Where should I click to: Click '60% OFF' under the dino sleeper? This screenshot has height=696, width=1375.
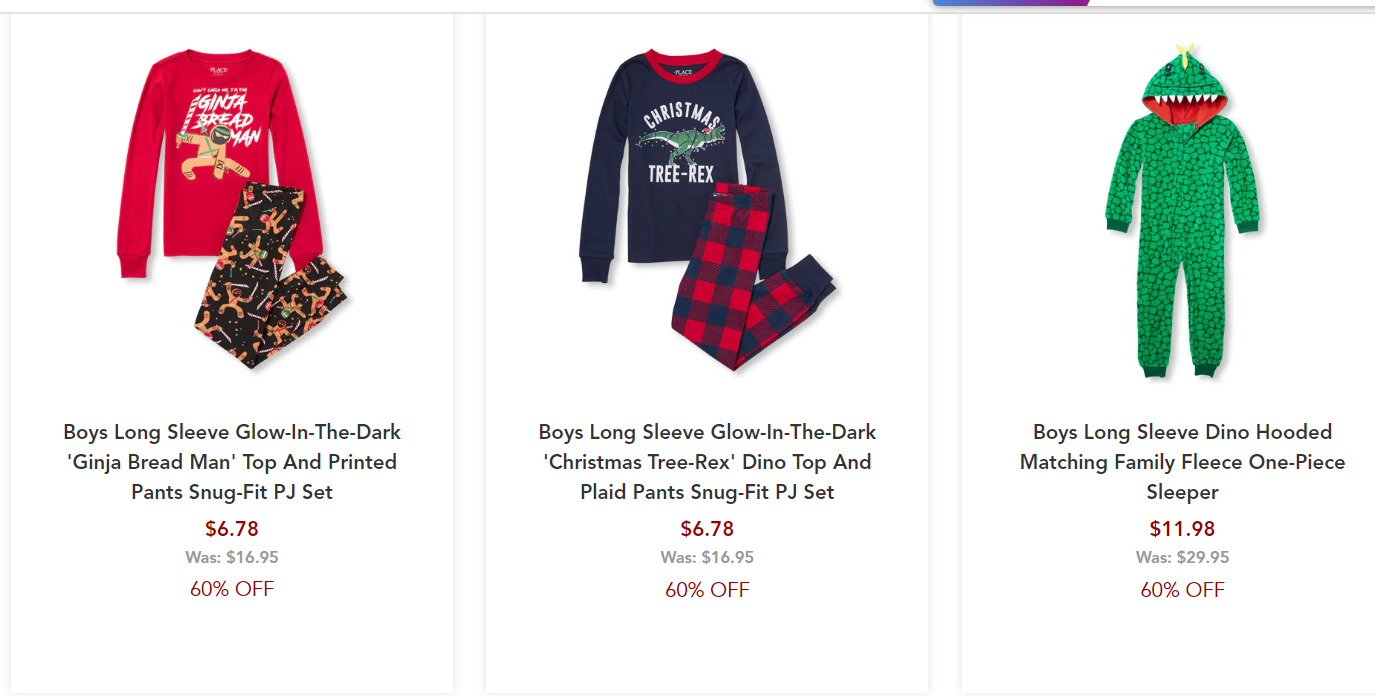[x=1182, y=589]
